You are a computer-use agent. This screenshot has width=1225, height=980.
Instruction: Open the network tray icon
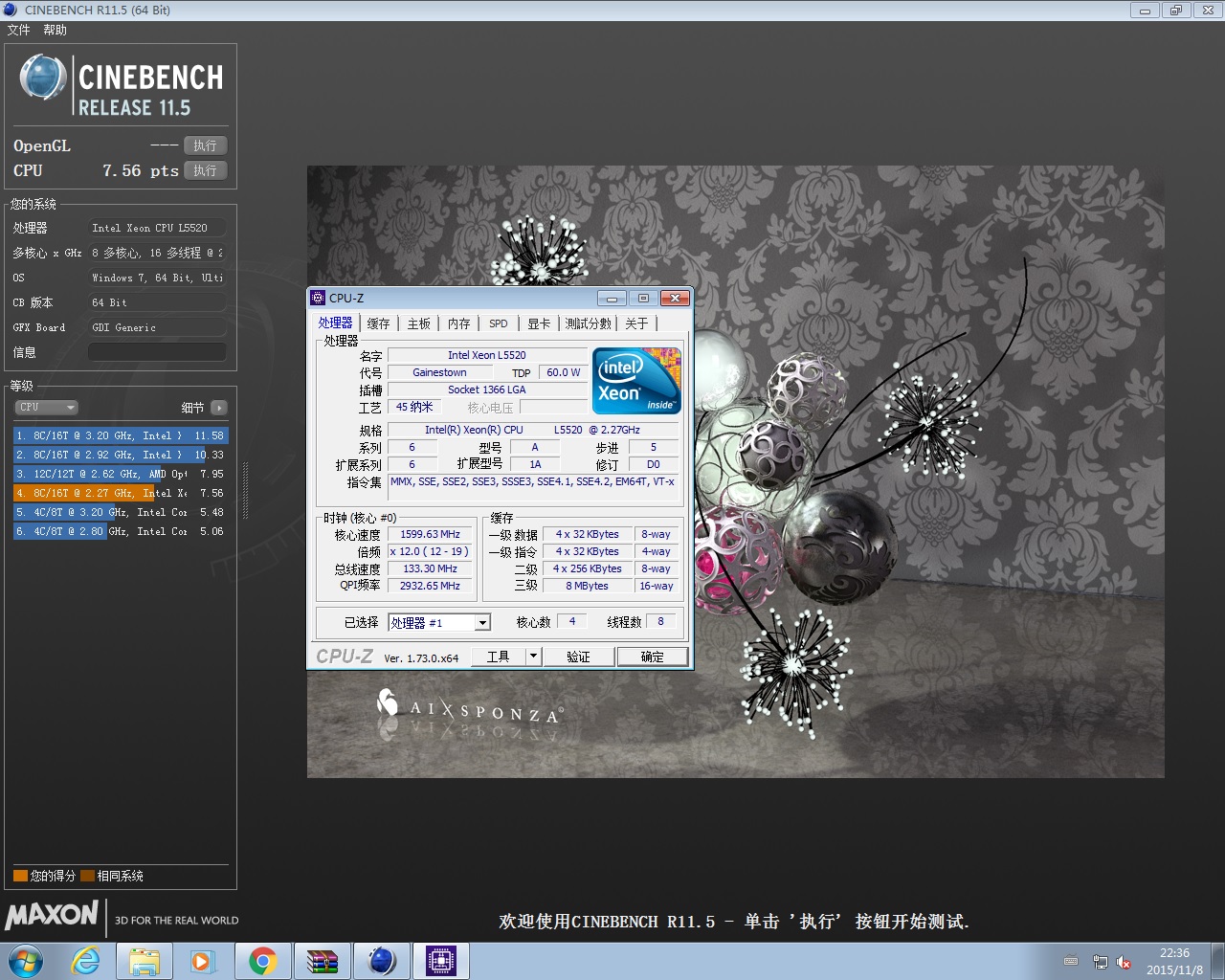click(x=1100, y=962)
